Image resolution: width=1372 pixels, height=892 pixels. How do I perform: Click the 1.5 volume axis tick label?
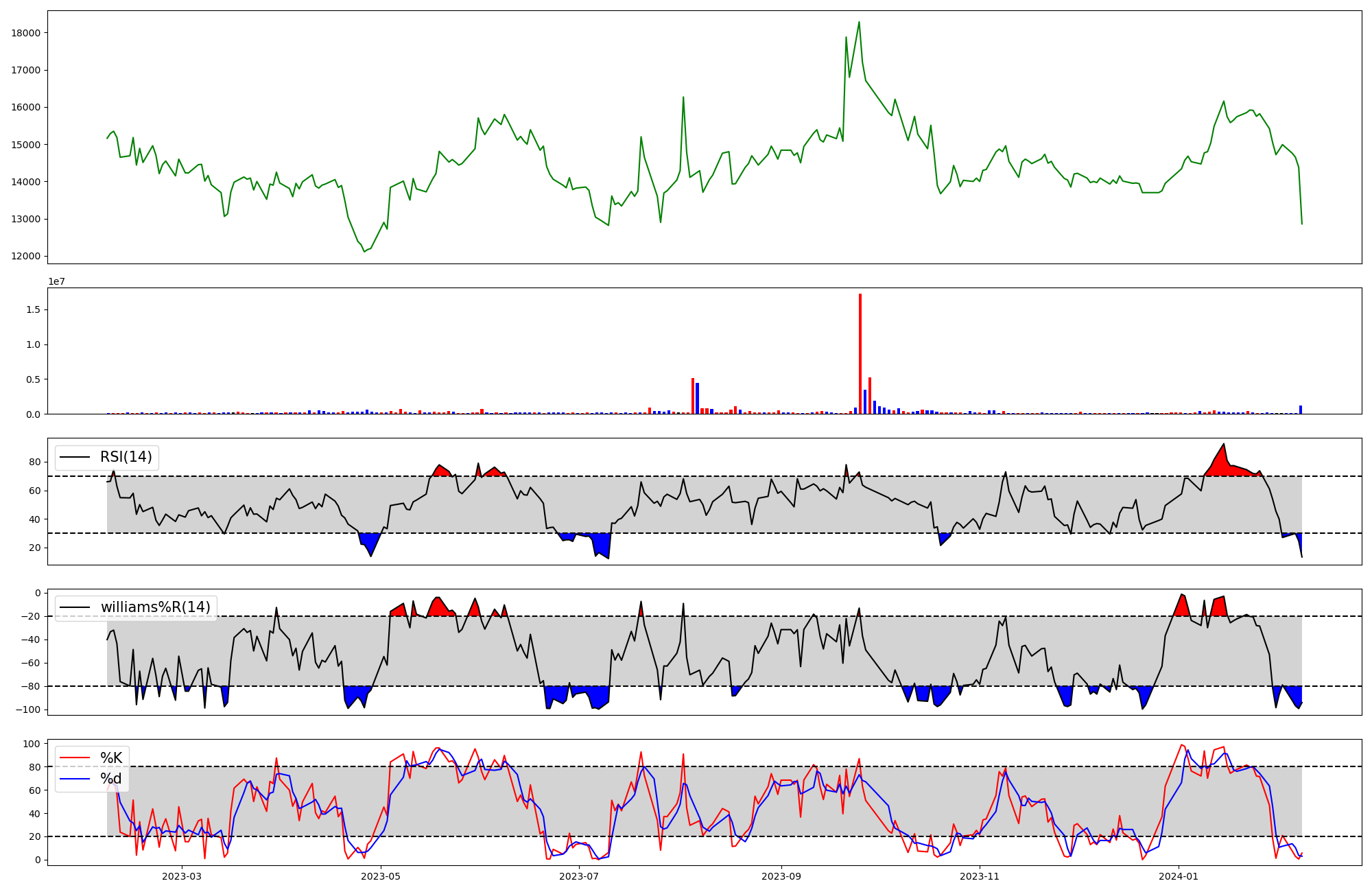coord(33,310)
